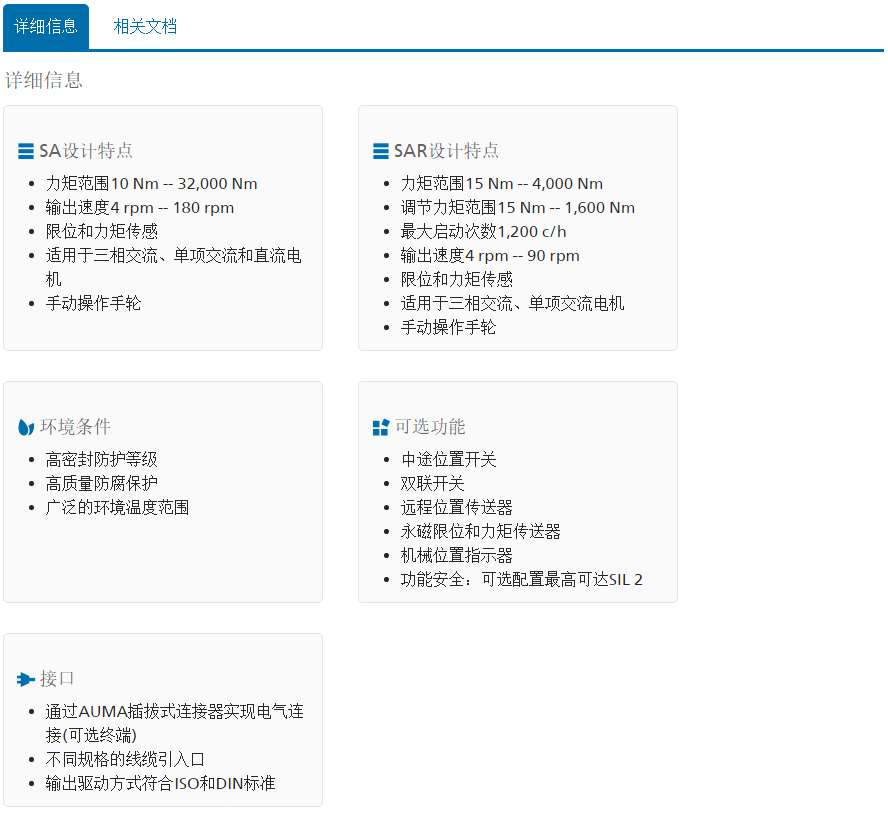This screenshot has width=888, height=817.
Task: Select the 高密封防护等级 list item
Action: pos(101,460)
